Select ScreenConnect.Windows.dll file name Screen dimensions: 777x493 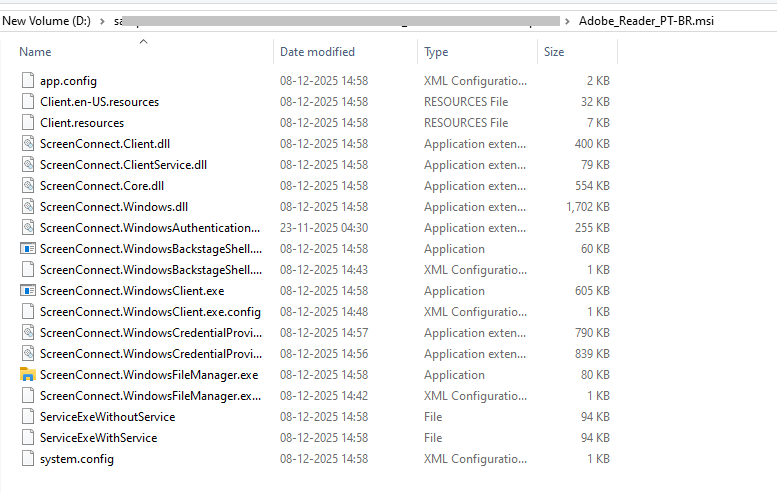point(114,207)
